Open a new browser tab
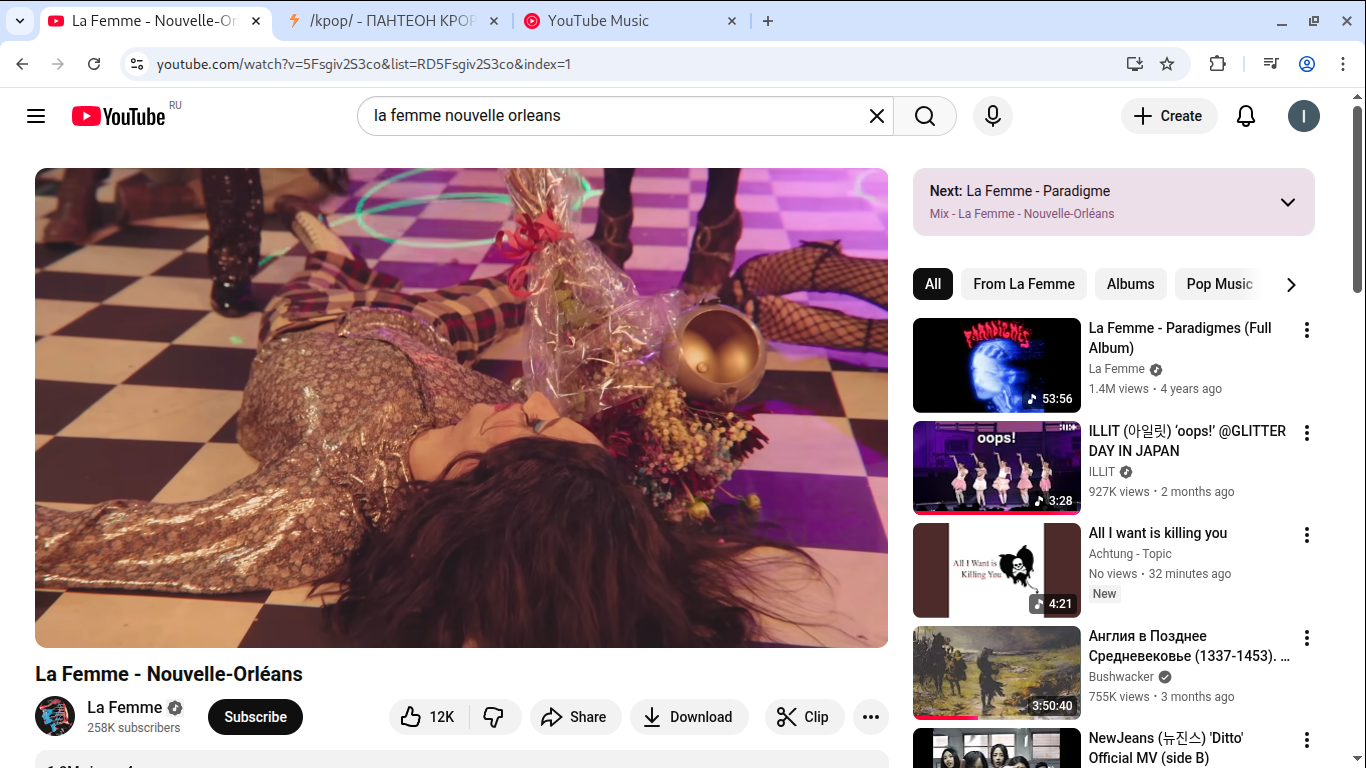The width and height of the screenshot is (1366, 768). coord(768,21)
